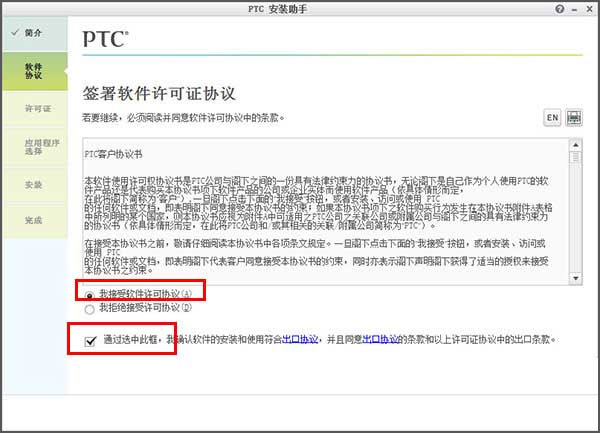The width and height of the screenshot is (600, 433).
Task: Select the 许可证 sidebar step
Action: pyautogui.click(x=35, y=109)
